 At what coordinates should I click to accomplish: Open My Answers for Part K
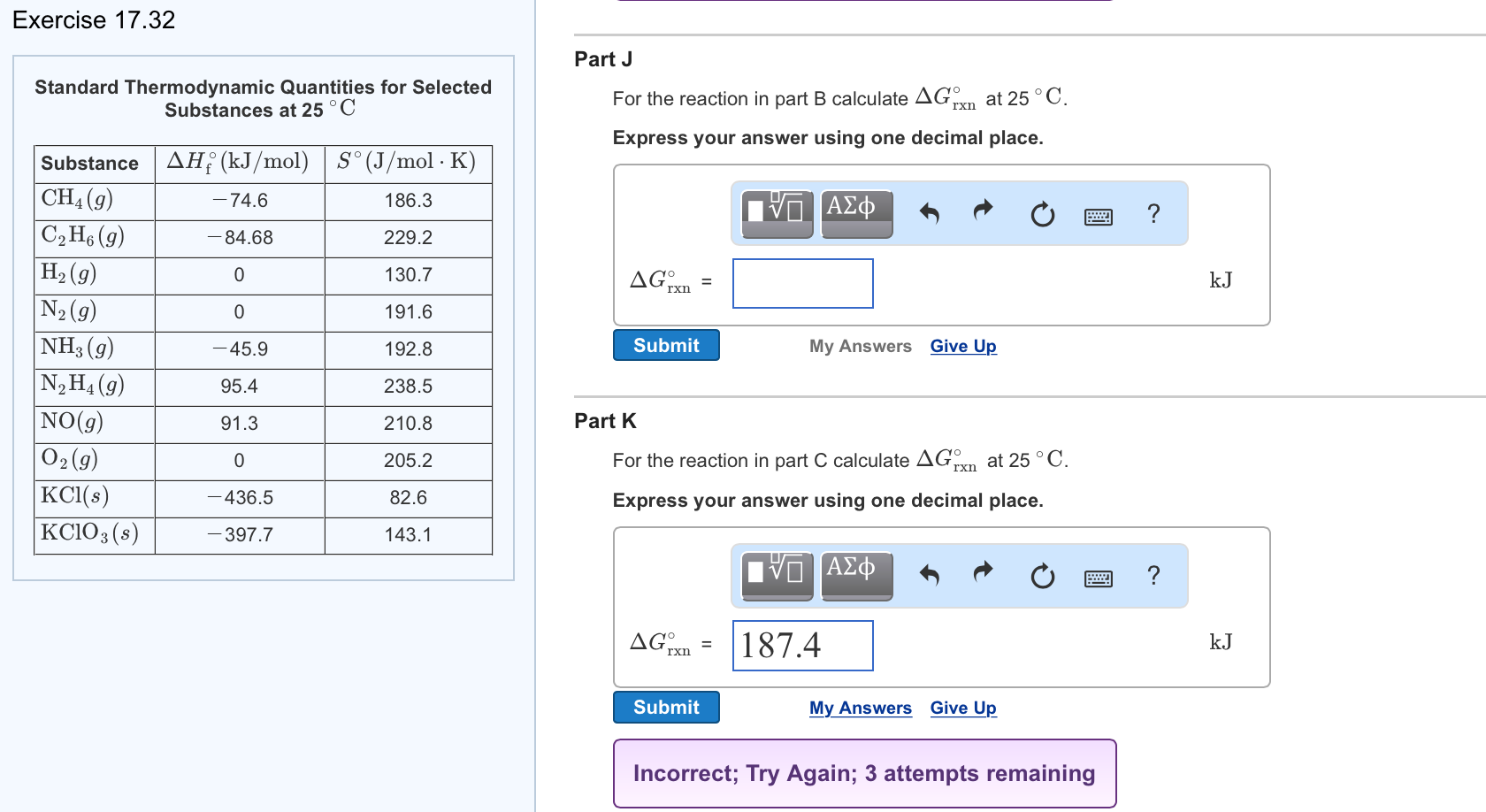pos(860,708)
